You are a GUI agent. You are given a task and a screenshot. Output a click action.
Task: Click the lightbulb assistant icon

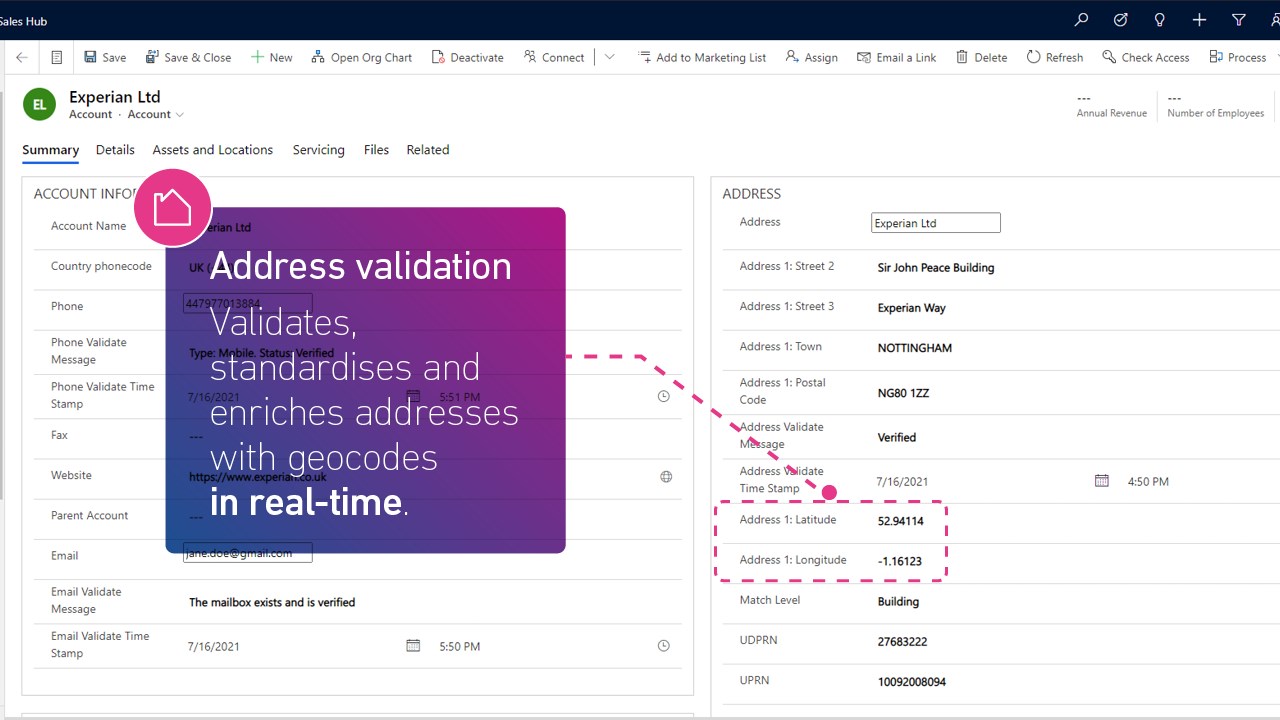[x=1160, y=20]
